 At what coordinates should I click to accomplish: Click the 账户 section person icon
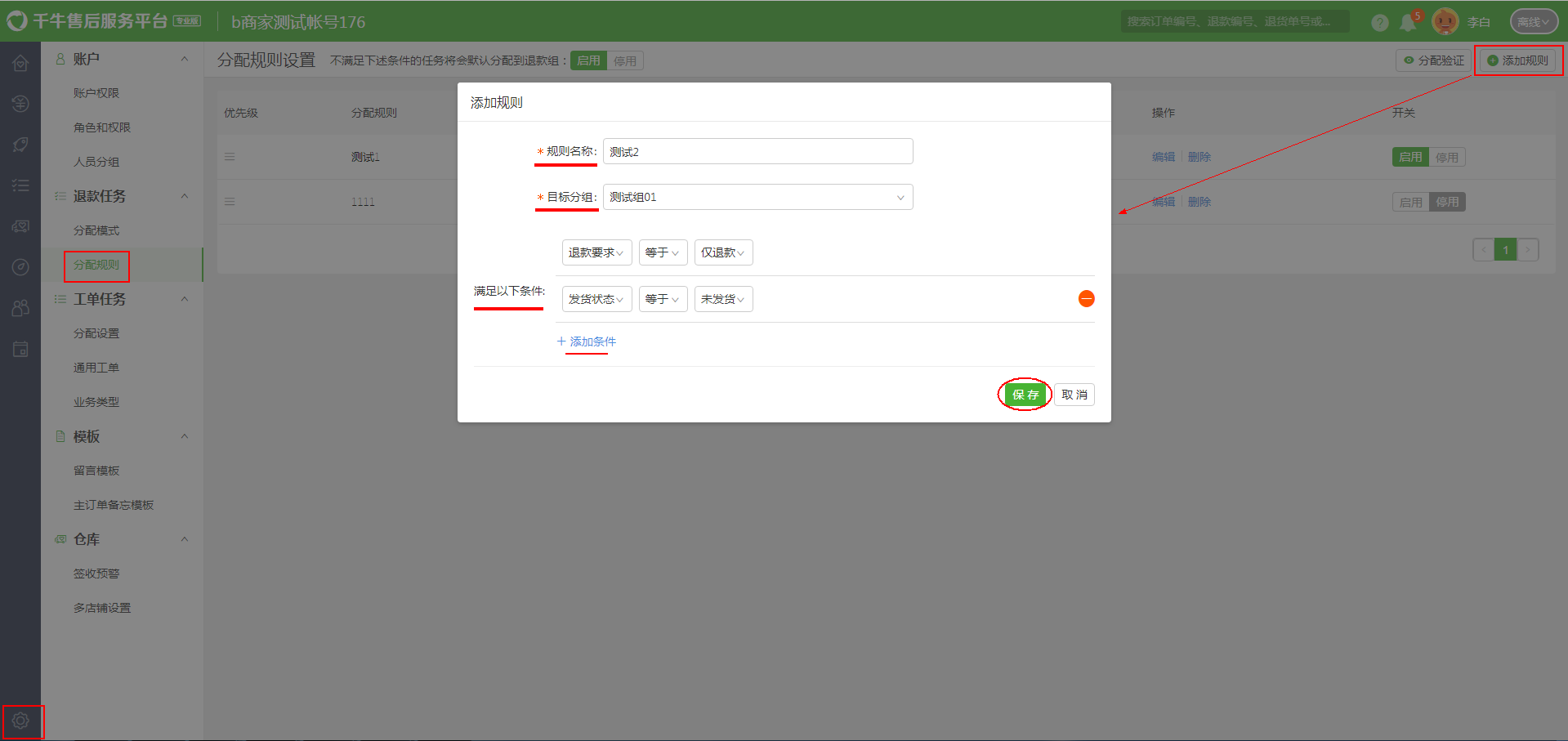pos(60,59)
